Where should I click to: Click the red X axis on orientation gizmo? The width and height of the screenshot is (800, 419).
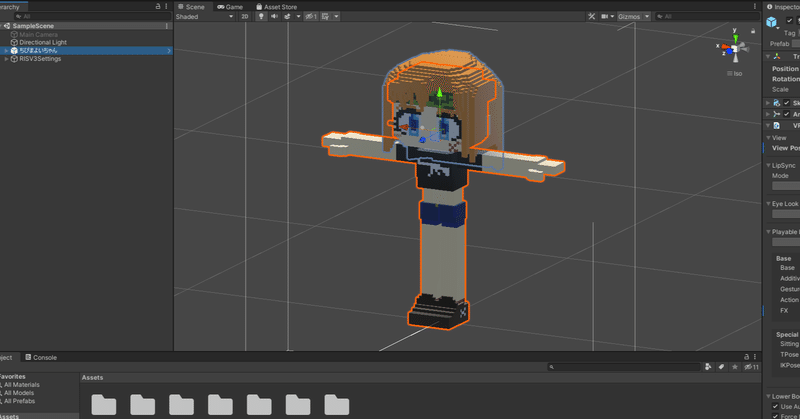pyautogui.click(x=725, y=46)
